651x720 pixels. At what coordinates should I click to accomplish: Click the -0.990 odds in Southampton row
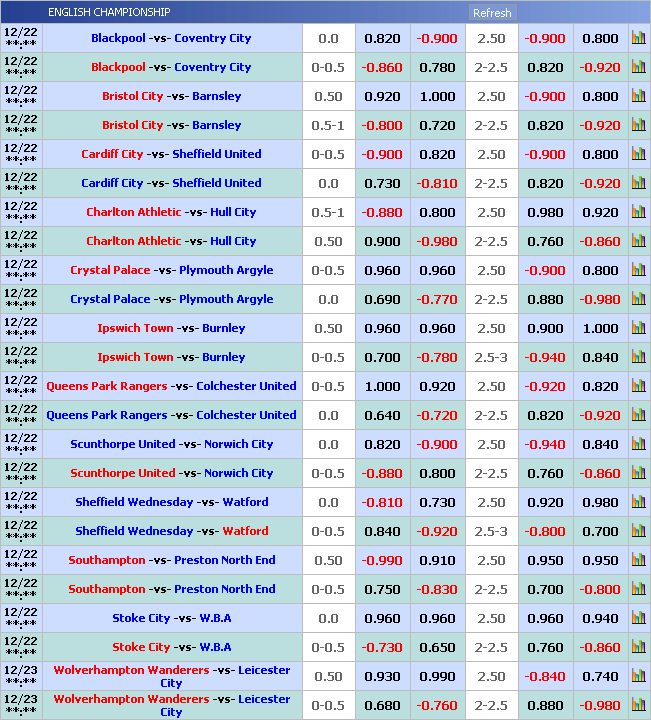382,561
